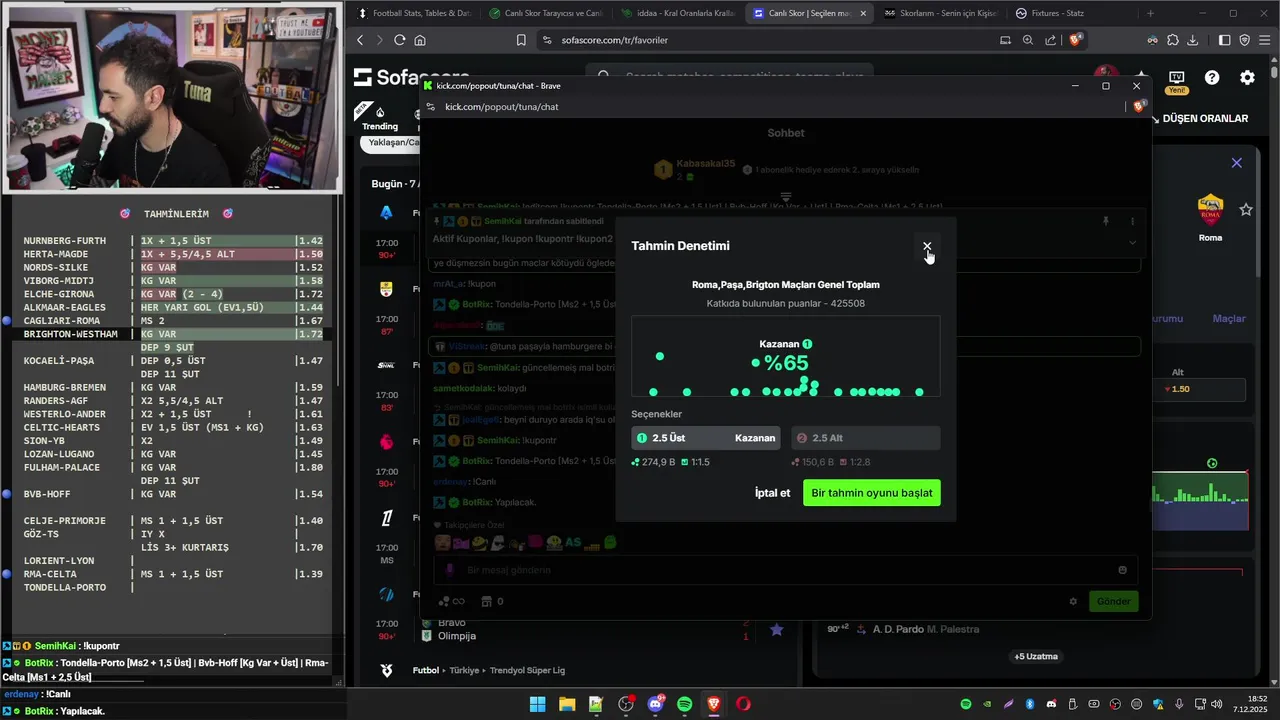1280x720 pixels.
Task: Bookmark the sofascore page
Action: click(x=521, y=40)
